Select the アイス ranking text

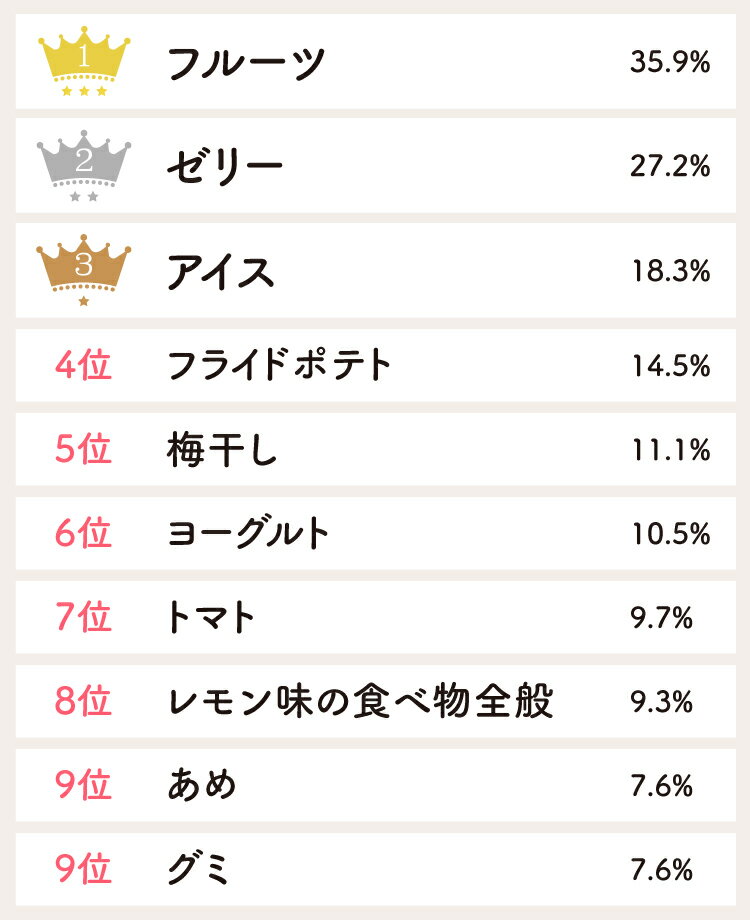pos(220,272)
